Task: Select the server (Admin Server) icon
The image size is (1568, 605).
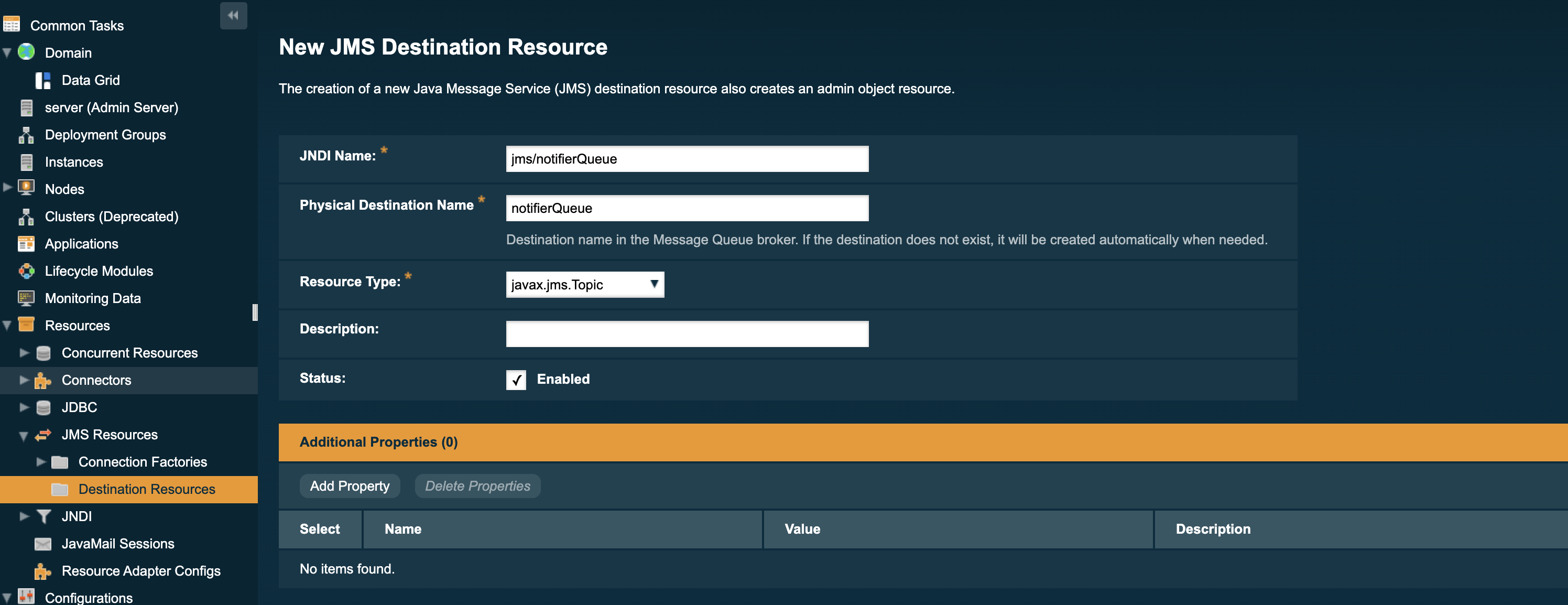Action: (x=26, y=107)
